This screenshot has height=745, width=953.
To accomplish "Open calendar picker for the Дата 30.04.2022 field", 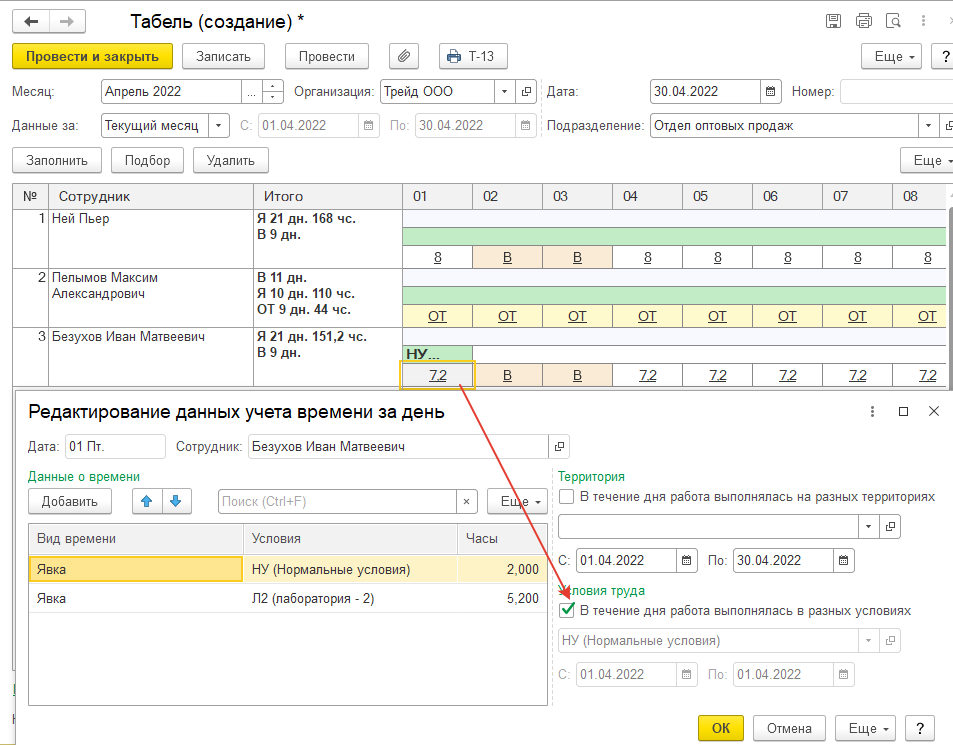I will pyautogui.click(x=770, y=92).
